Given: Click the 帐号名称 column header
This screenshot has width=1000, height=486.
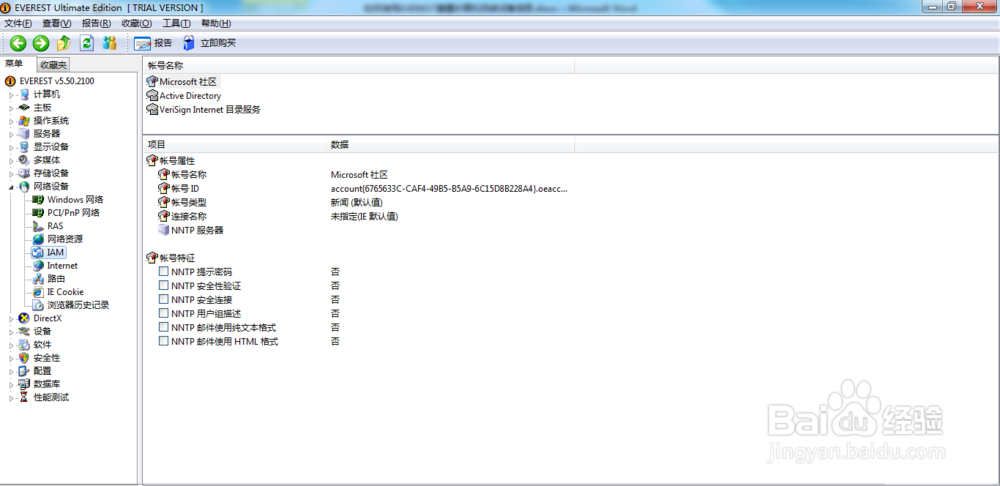Looking at the screenshot, I should (359, 65).
